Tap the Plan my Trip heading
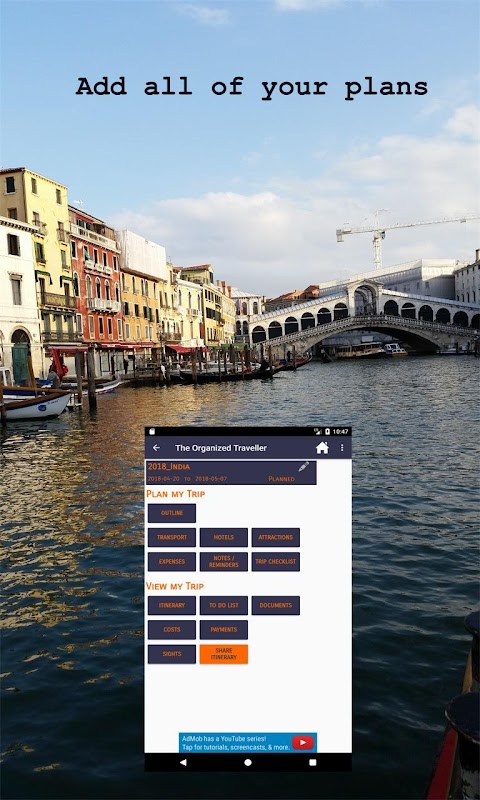This screenshot has height=800, width=480. (175, 494)
